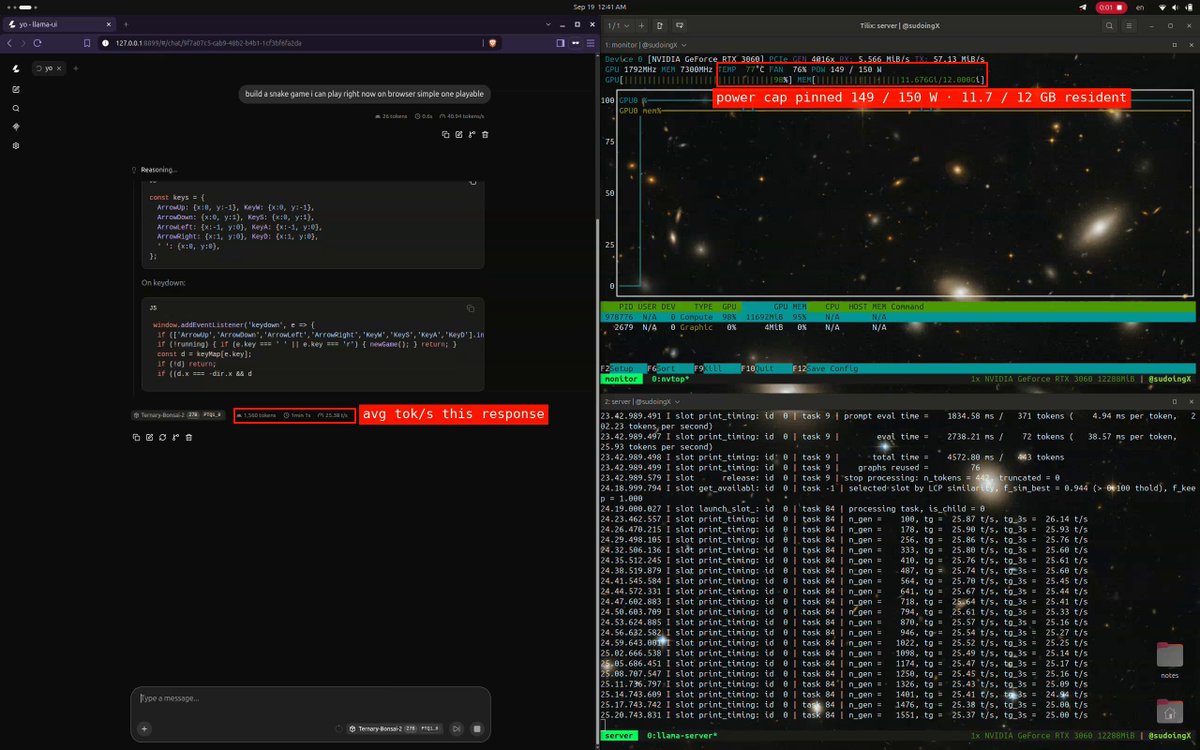Screen dimensions: 1200x750
Task: Collapse the Reasoning section
Action: (153, 170)
